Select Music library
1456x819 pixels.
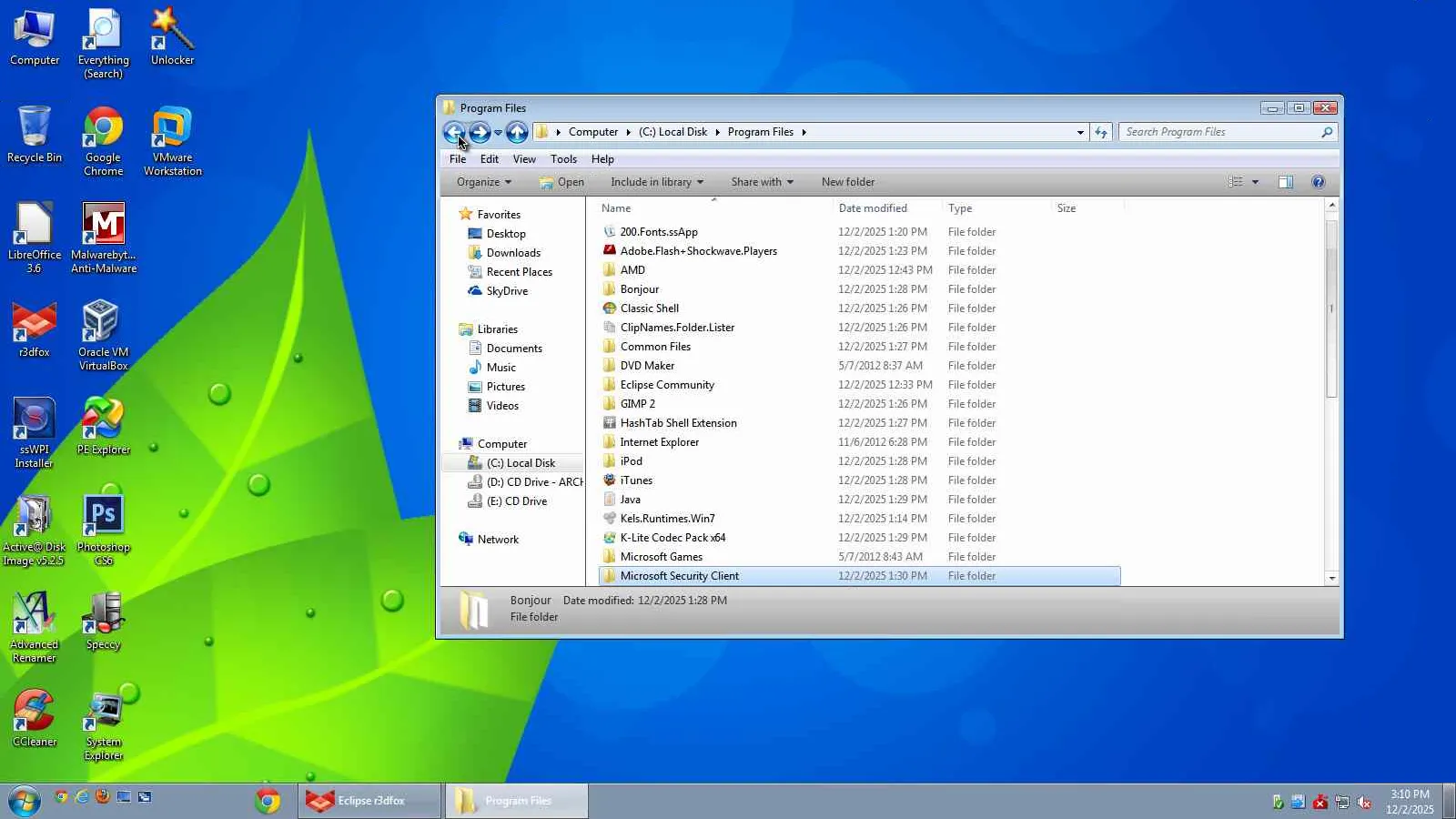coord(492,368)
